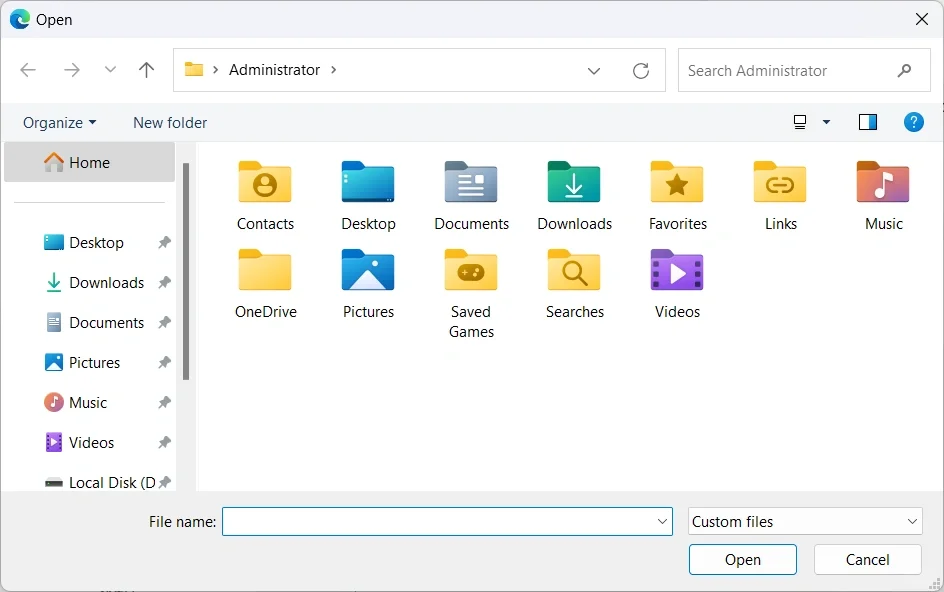Click the pin next to sidebar Videos
Viewport: 944px width, 592px height.
(164, 442)
